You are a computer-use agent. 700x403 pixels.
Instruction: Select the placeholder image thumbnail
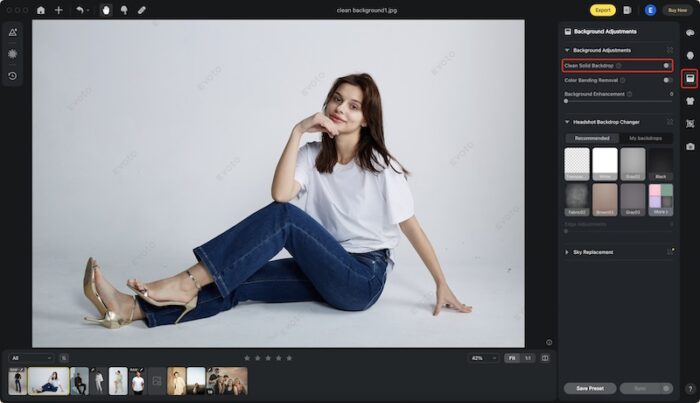click(157, 381)
